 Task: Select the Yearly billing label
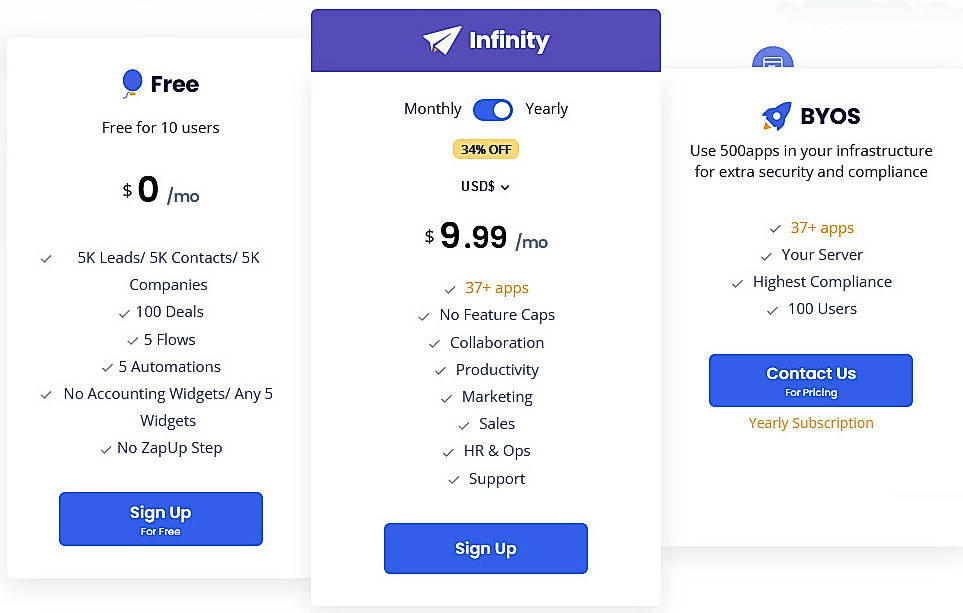[x=547, y=109]
